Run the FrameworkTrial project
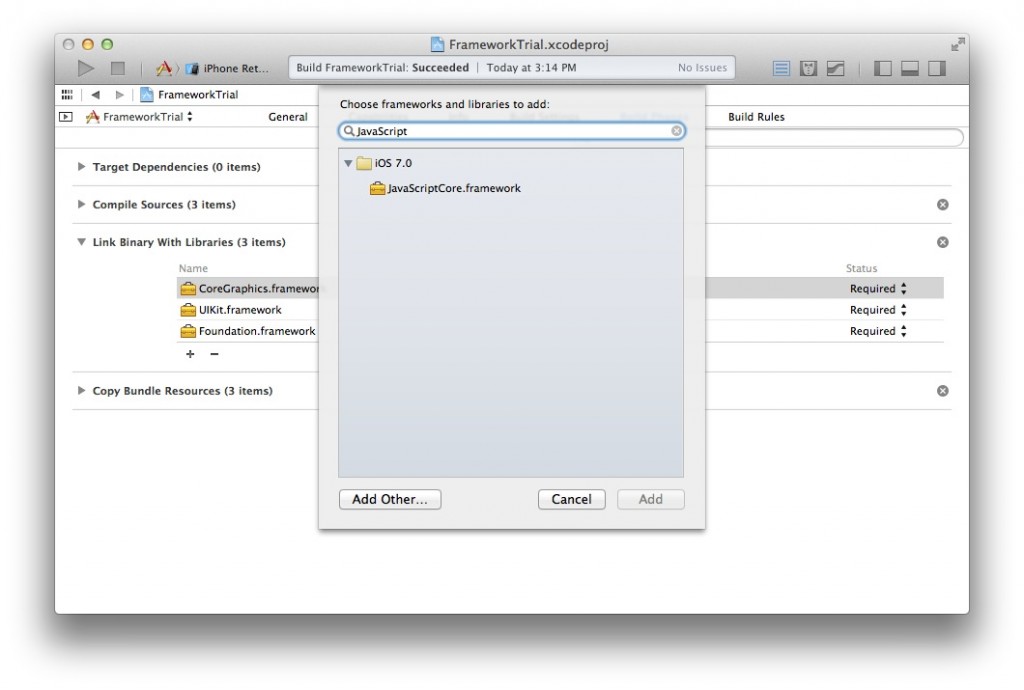1024x690 pixels. point(86,68)
